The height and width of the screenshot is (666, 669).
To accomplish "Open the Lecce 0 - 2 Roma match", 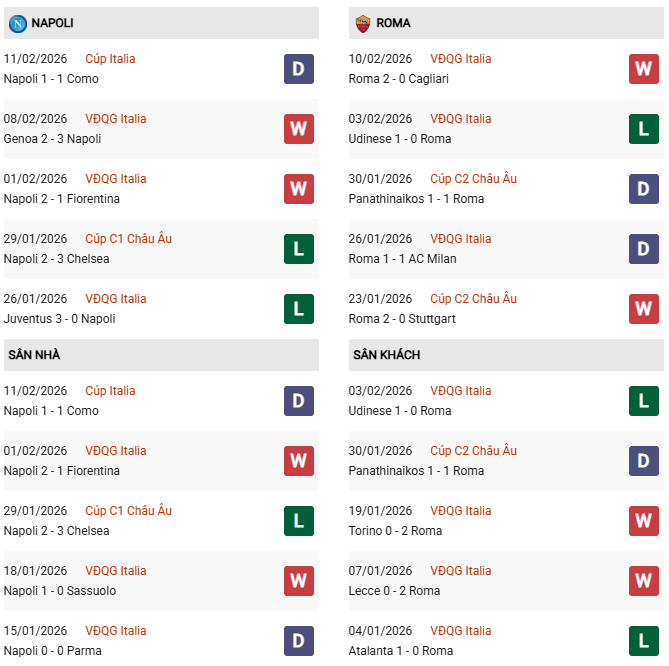I will (x=394, y=591).
